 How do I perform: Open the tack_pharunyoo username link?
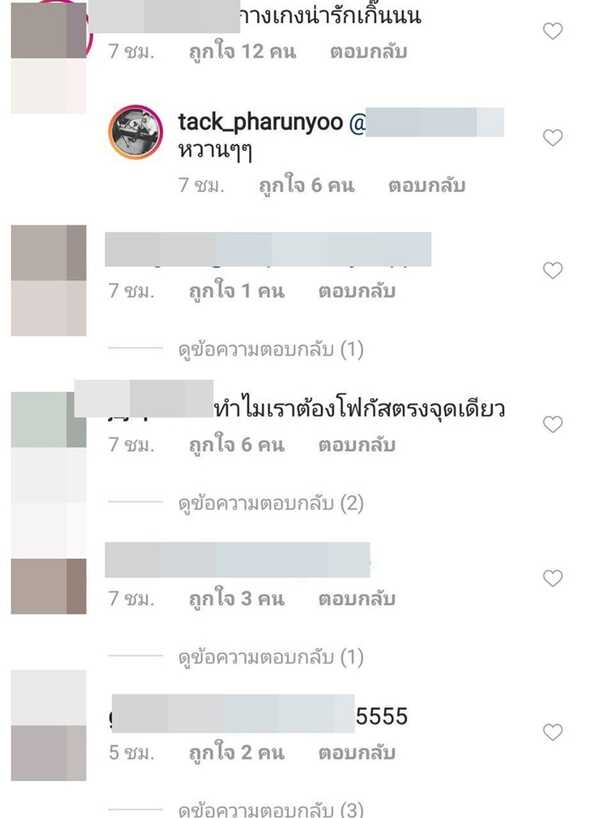(260, 123)
